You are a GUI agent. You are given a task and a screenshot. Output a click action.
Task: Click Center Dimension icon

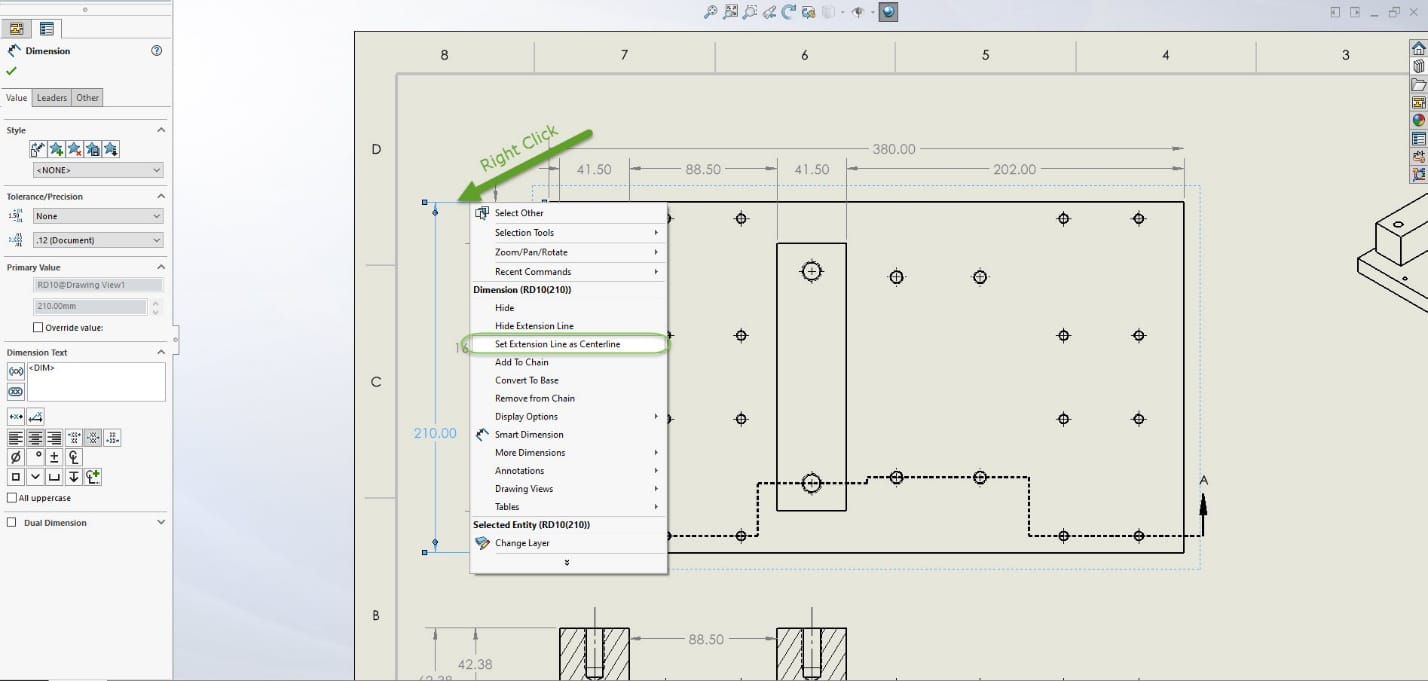16,416
